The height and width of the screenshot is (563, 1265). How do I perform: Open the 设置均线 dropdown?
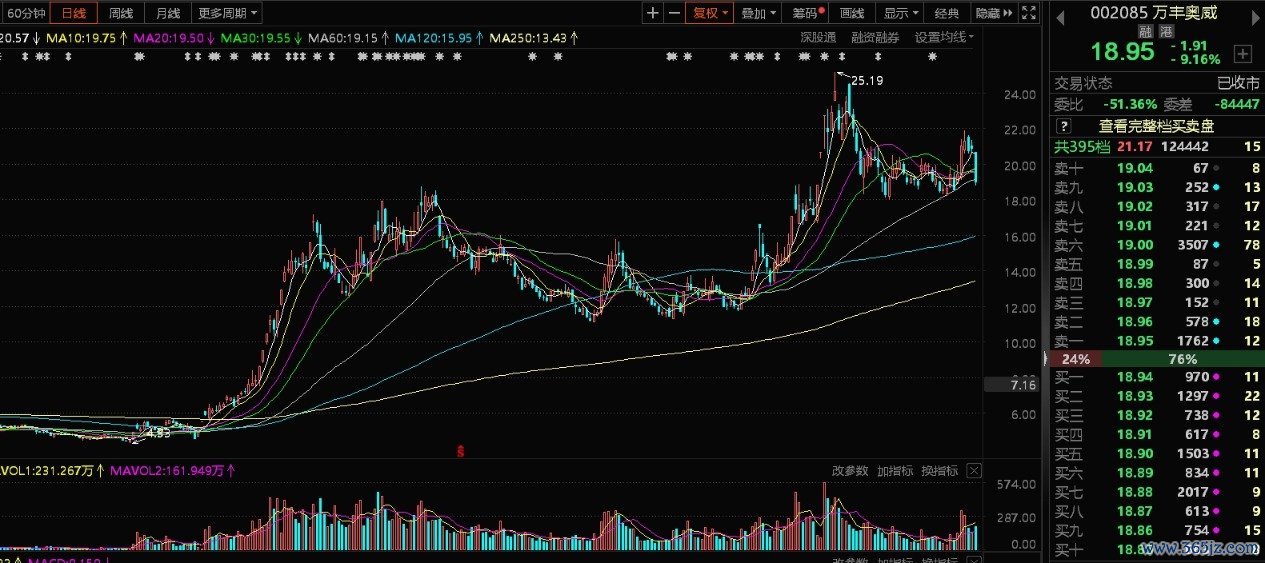[944, 37]
